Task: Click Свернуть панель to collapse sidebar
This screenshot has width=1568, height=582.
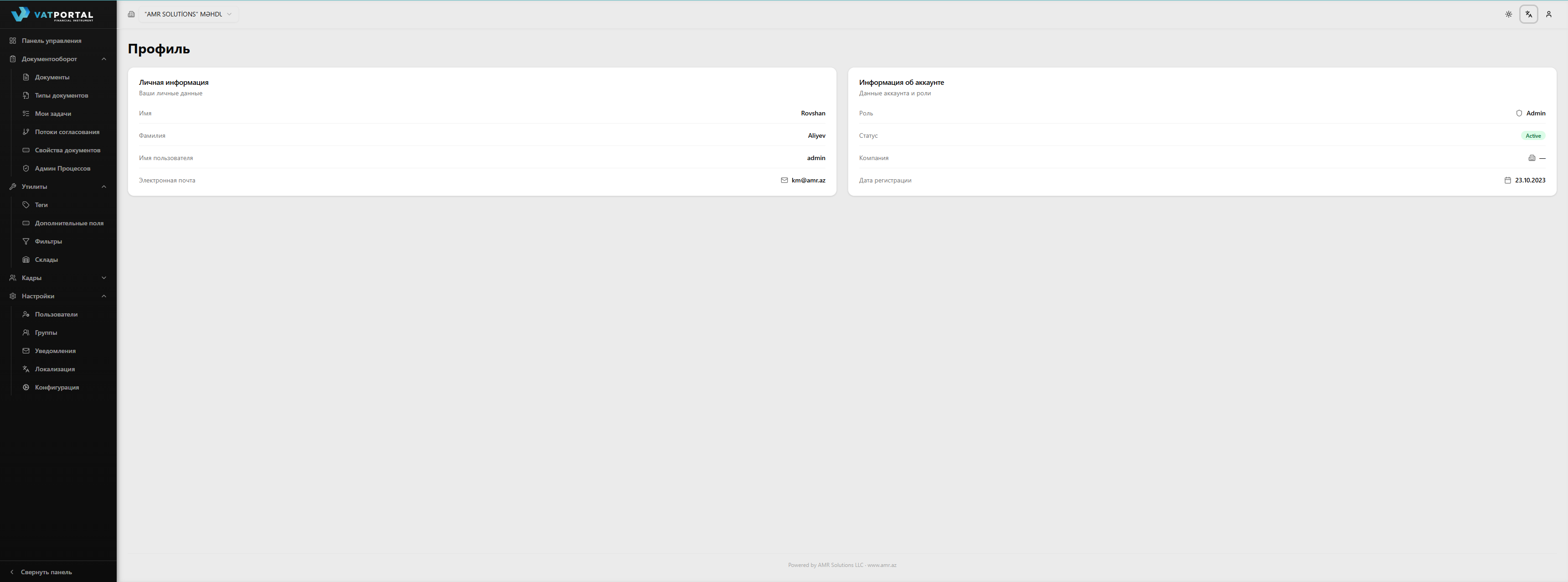Action: click(46, 572)
